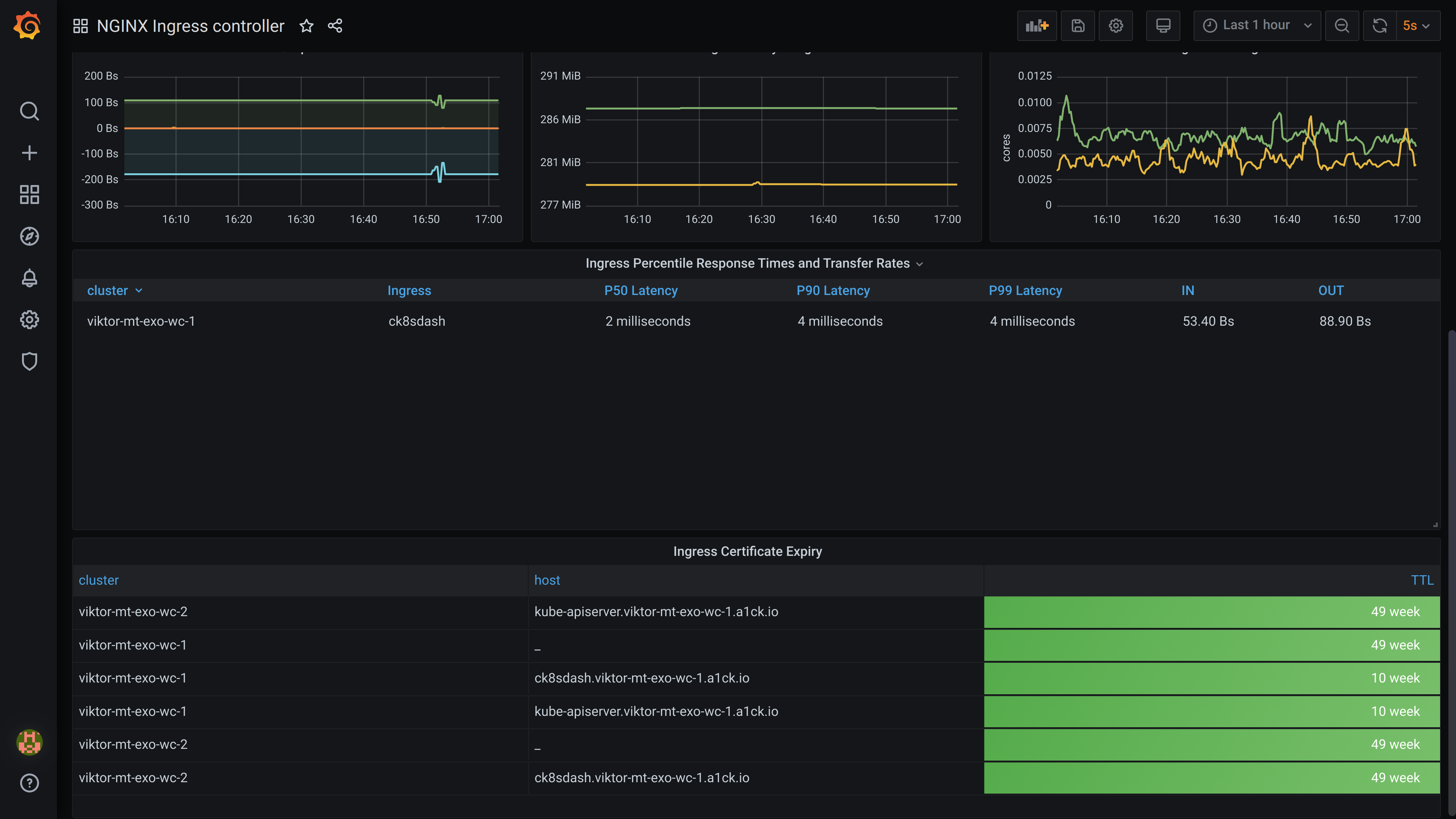Open the Dashboards grid icon in sidebar
1456x819 pixels.
click(30, 195)
